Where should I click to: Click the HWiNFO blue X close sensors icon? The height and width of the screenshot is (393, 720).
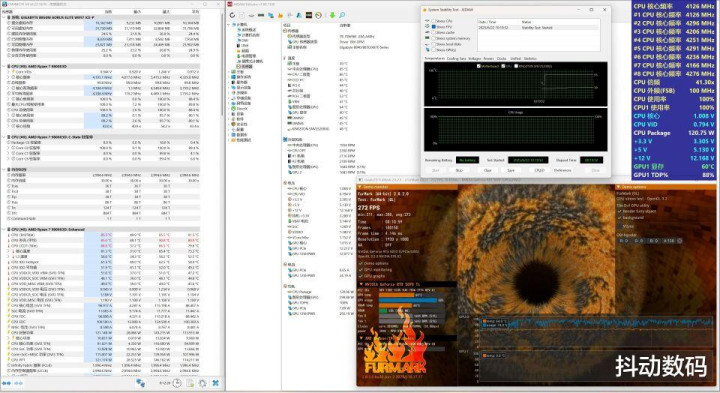pyautogui.click(x=216, y=383)
